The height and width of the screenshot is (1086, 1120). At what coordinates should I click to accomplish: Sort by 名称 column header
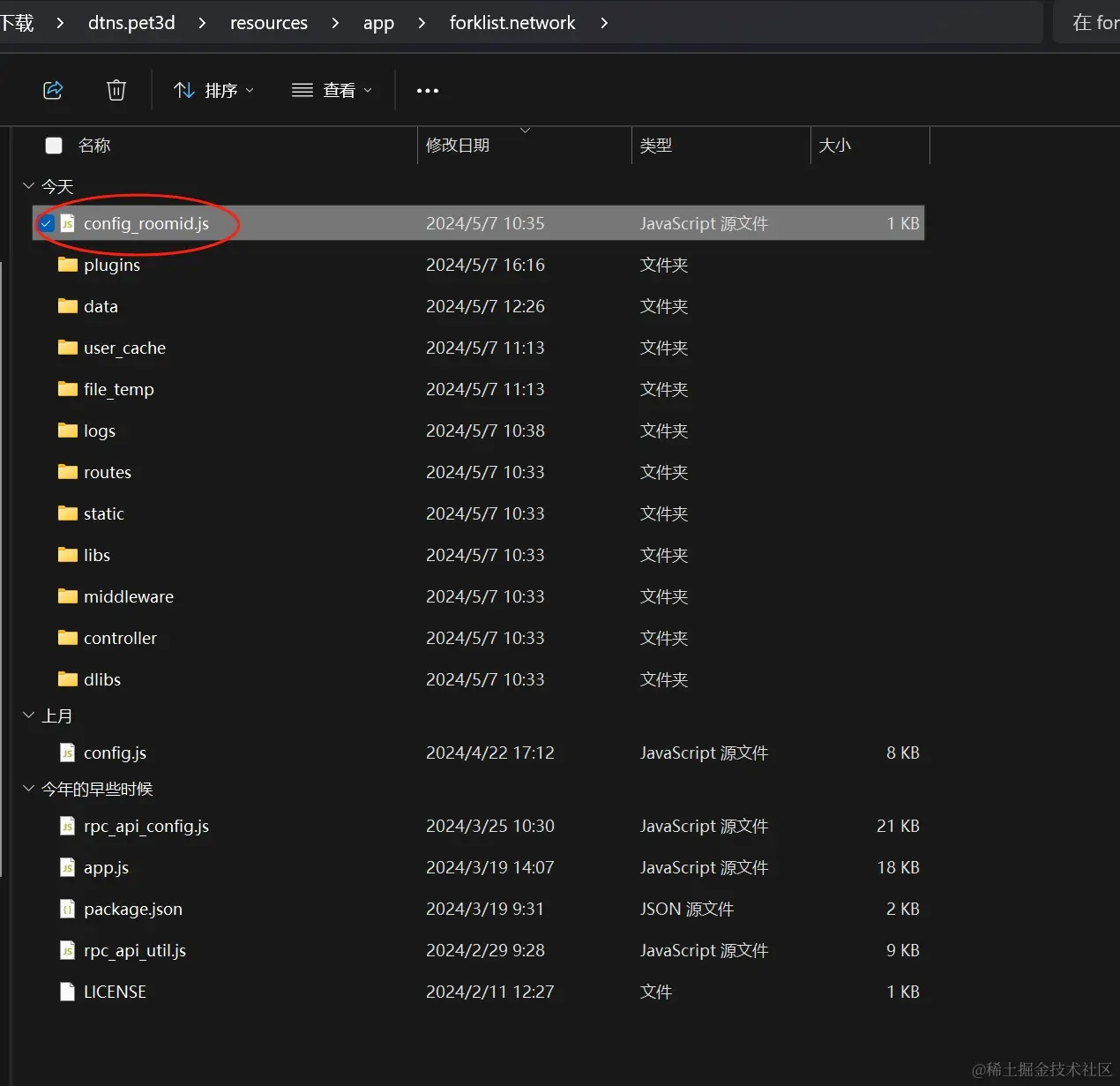coord(94,146)
